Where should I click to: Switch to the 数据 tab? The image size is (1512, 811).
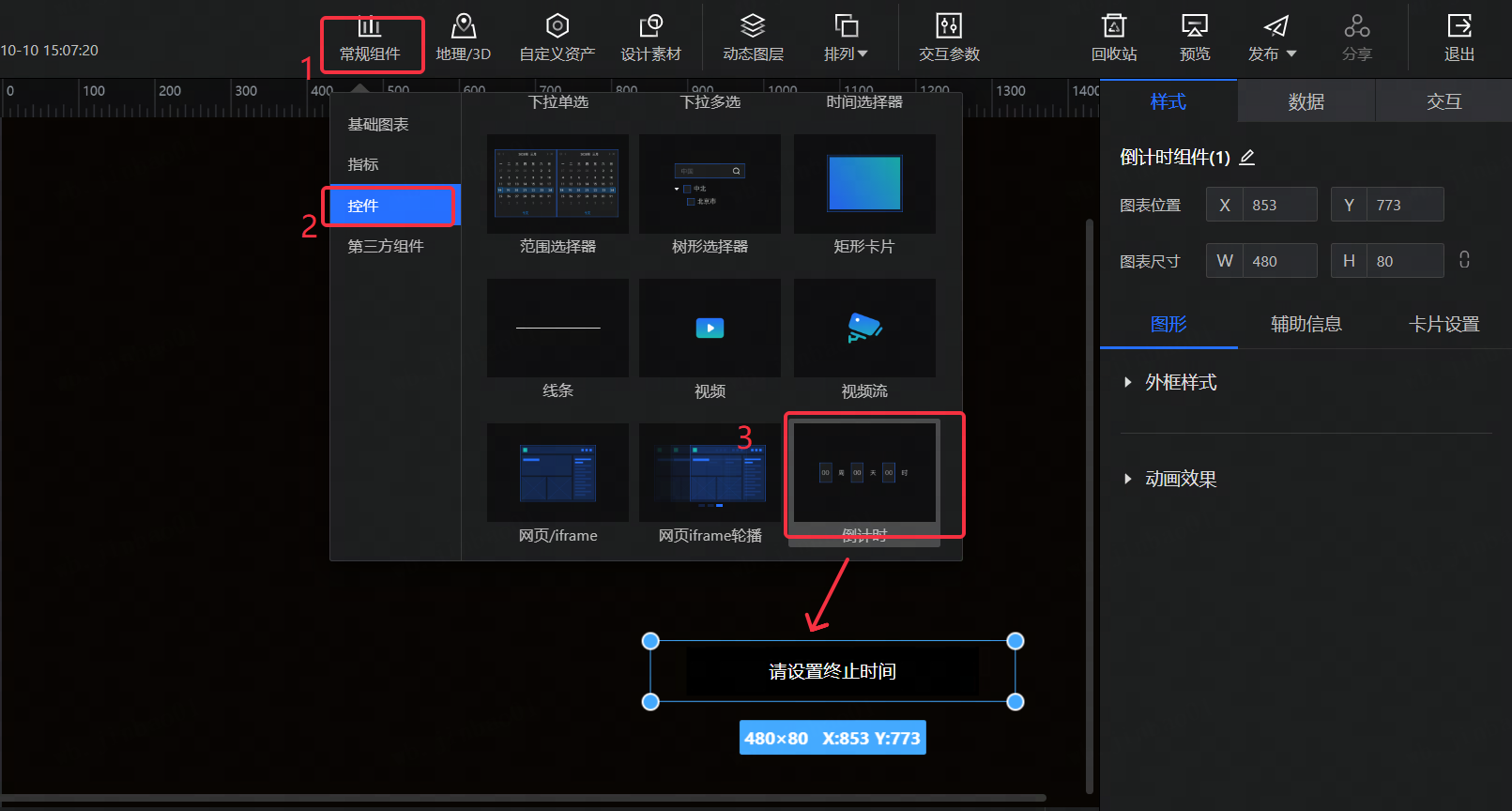[1306, 101]
